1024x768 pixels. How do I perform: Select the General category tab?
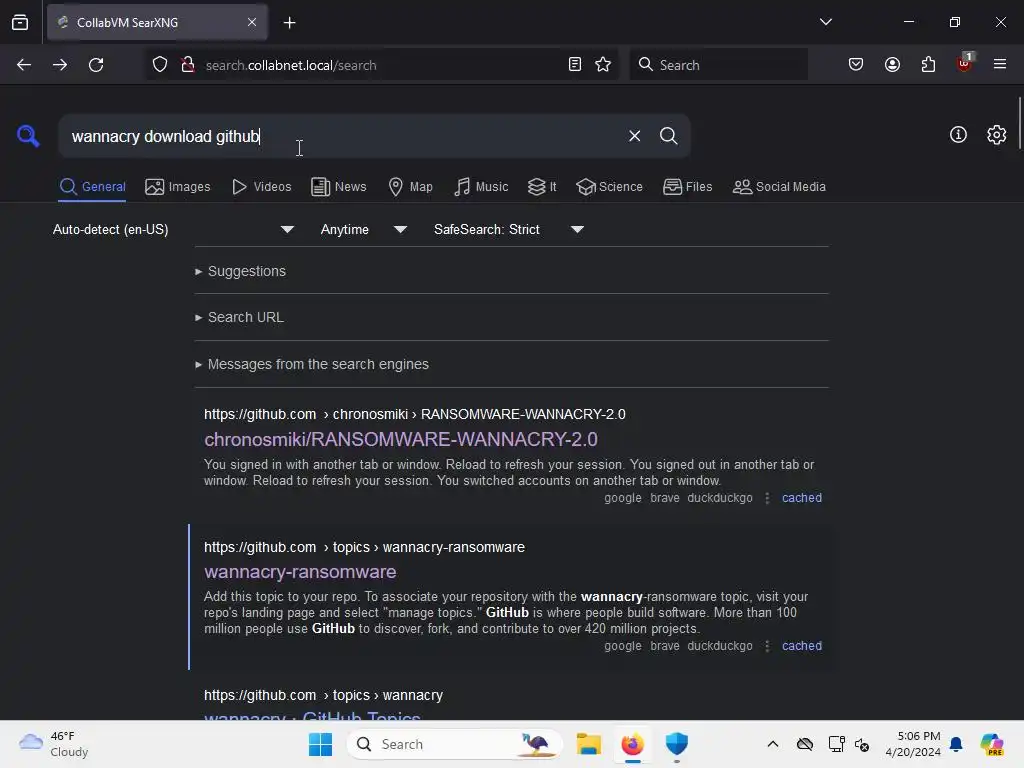point(92,187)
